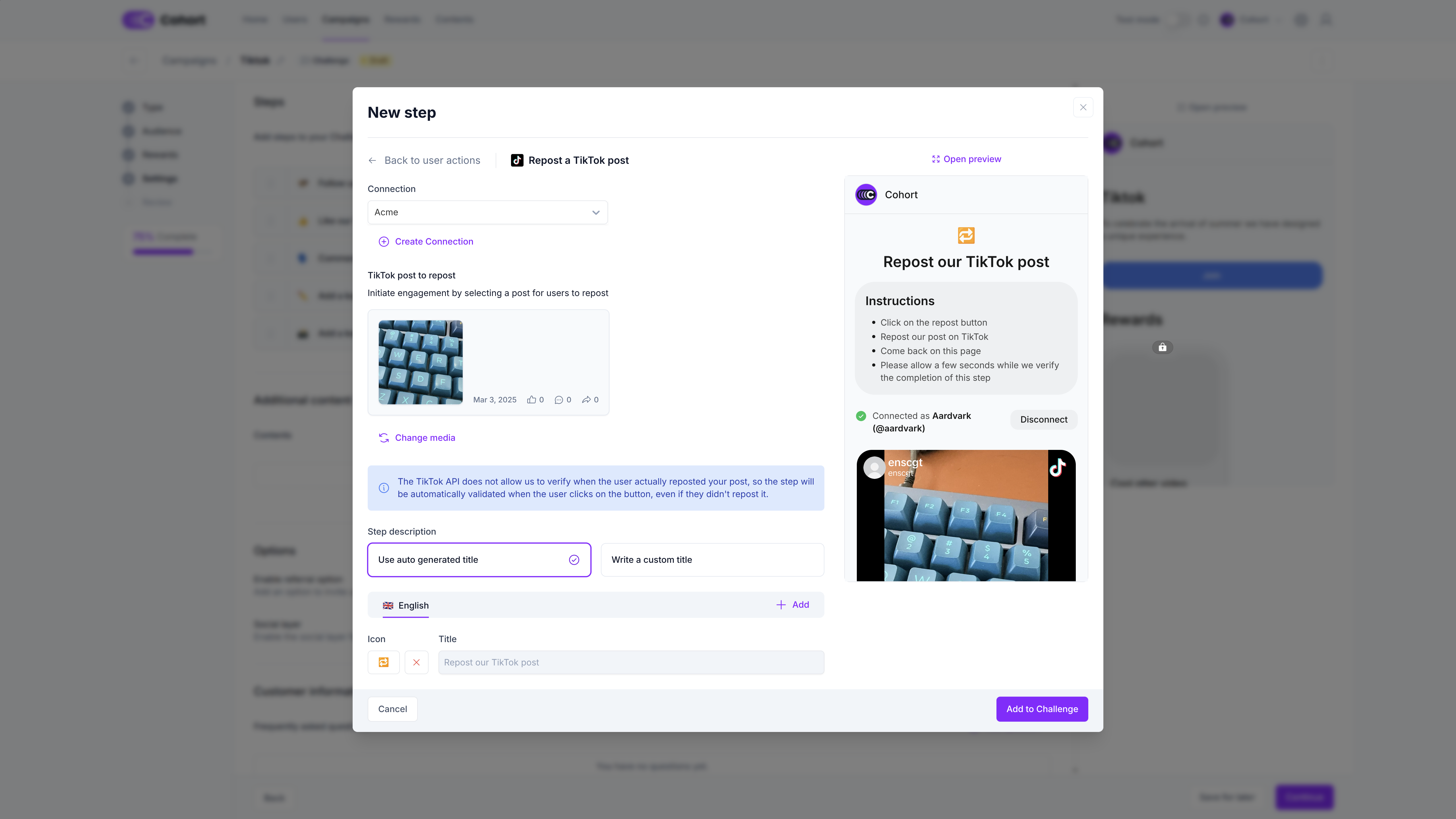
Task: Select Use auto generated title option
Action: click(479, 560)
